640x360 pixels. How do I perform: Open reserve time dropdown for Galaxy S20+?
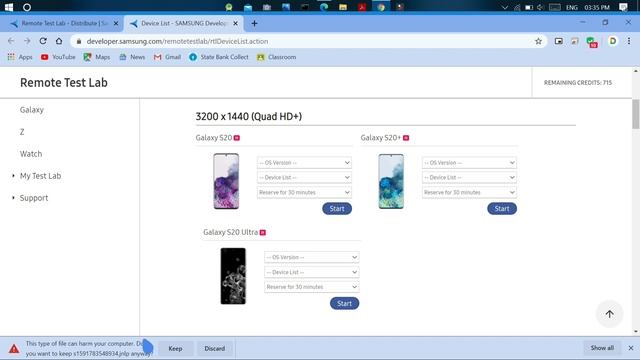coord(469,192)
